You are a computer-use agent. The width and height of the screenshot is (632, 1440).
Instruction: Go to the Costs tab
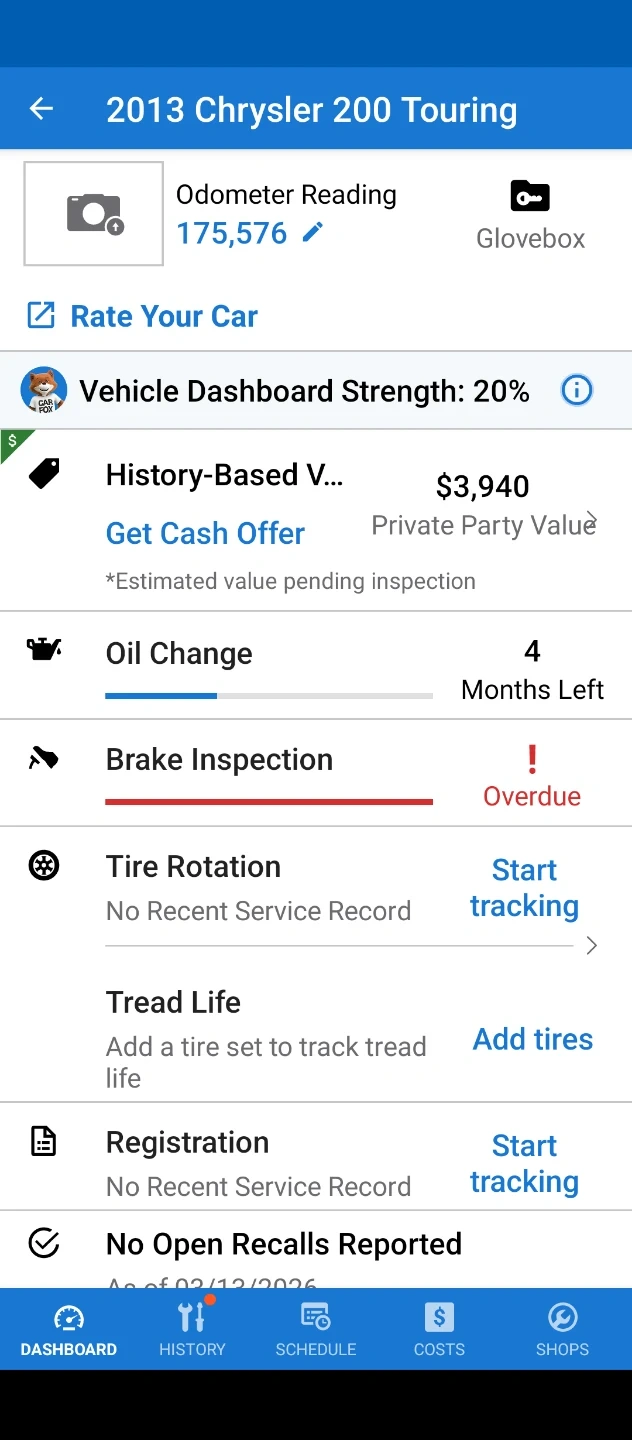tap(439, 1328)
